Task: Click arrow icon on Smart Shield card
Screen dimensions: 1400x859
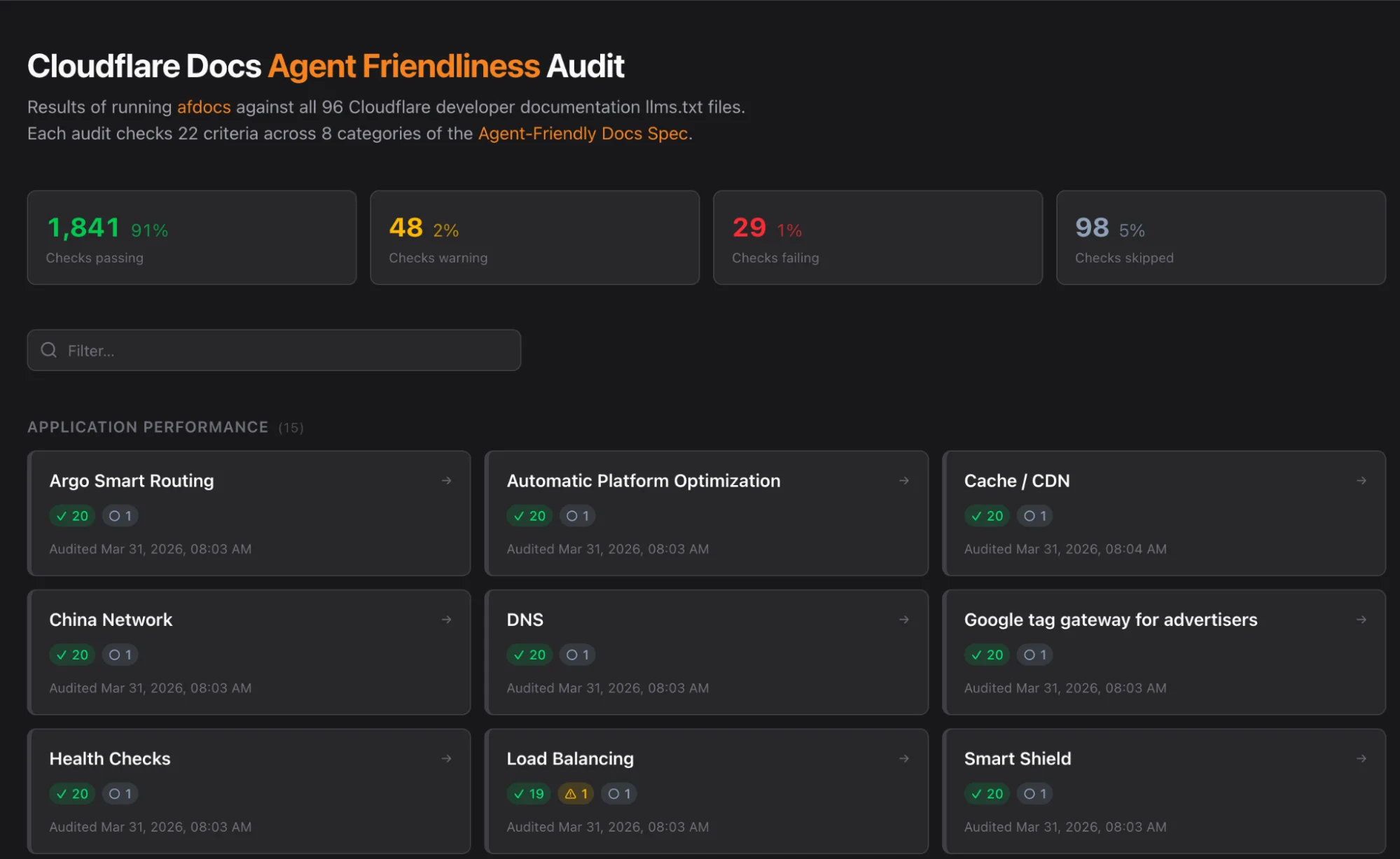Action: coord(1361,759)
